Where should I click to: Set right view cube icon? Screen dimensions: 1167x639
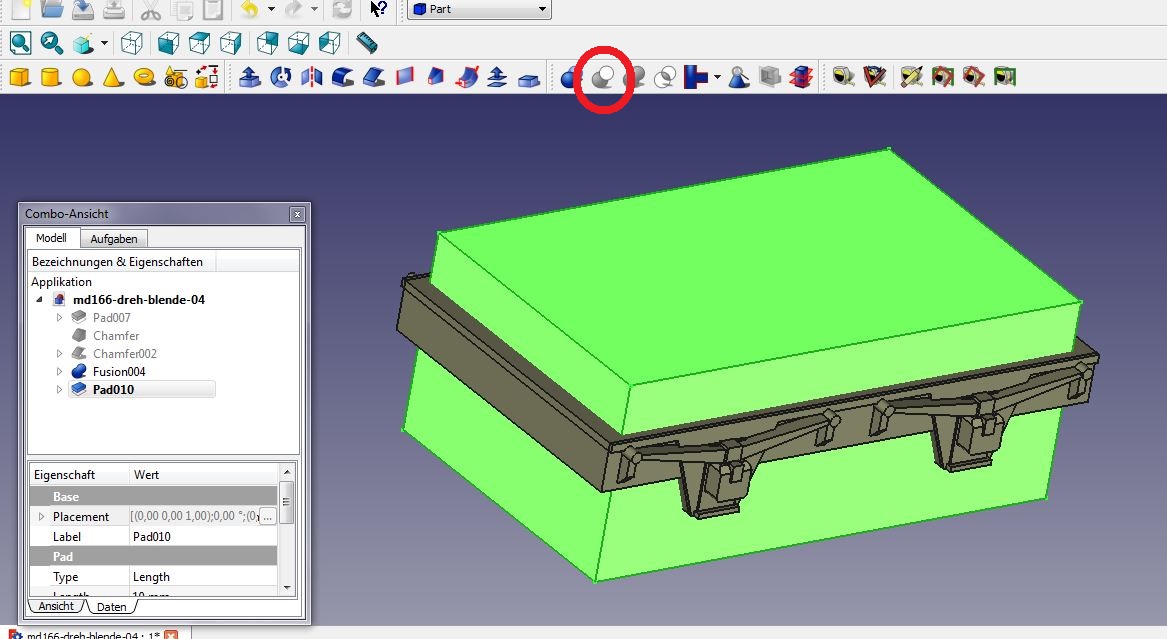231,43
